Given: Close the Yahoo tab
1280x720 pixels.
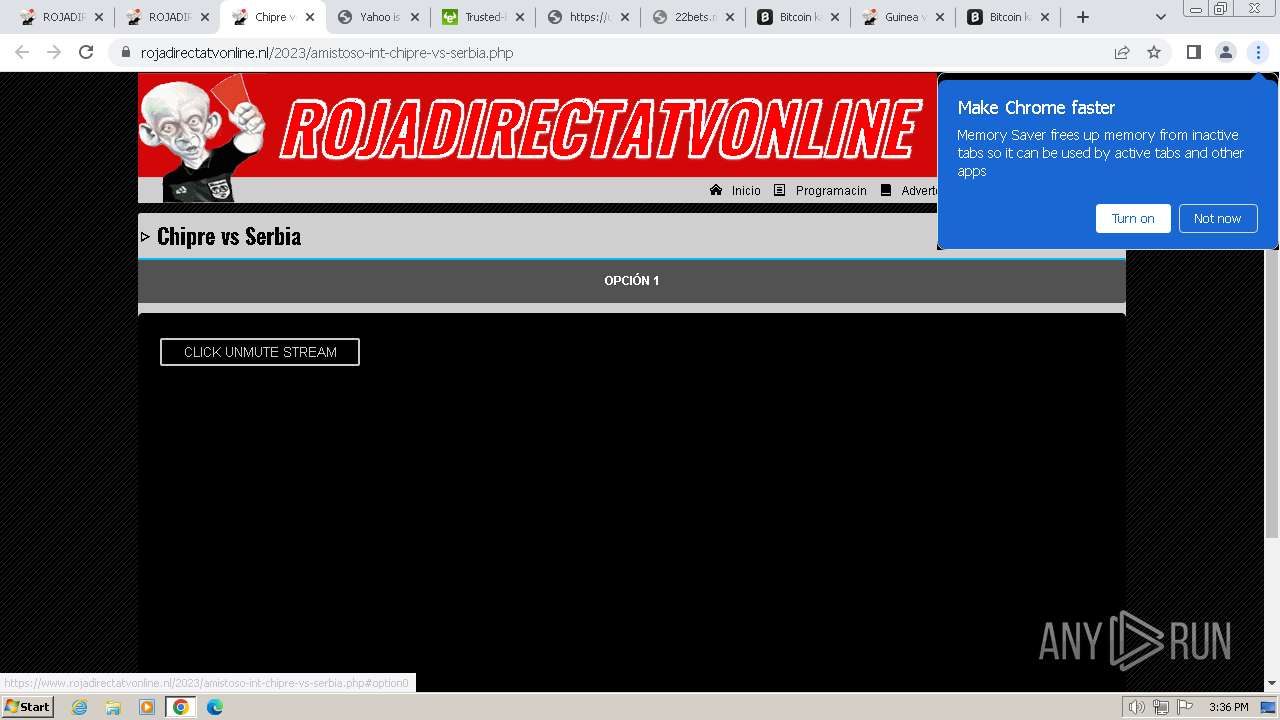Looking at the screenshot, I should click(x=415, y=17).
